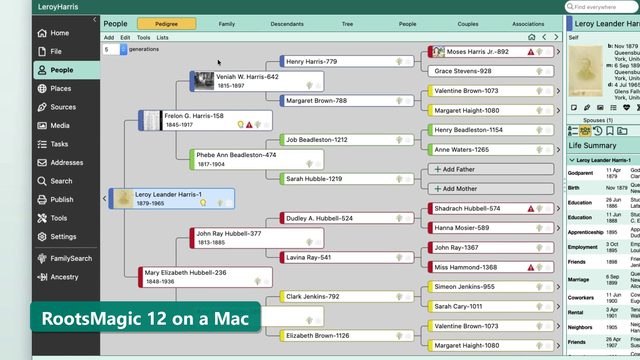Collapse Leroy Leander Harris-1 life summary
Viewport: 640px width, 360px height.
point(572,160)
